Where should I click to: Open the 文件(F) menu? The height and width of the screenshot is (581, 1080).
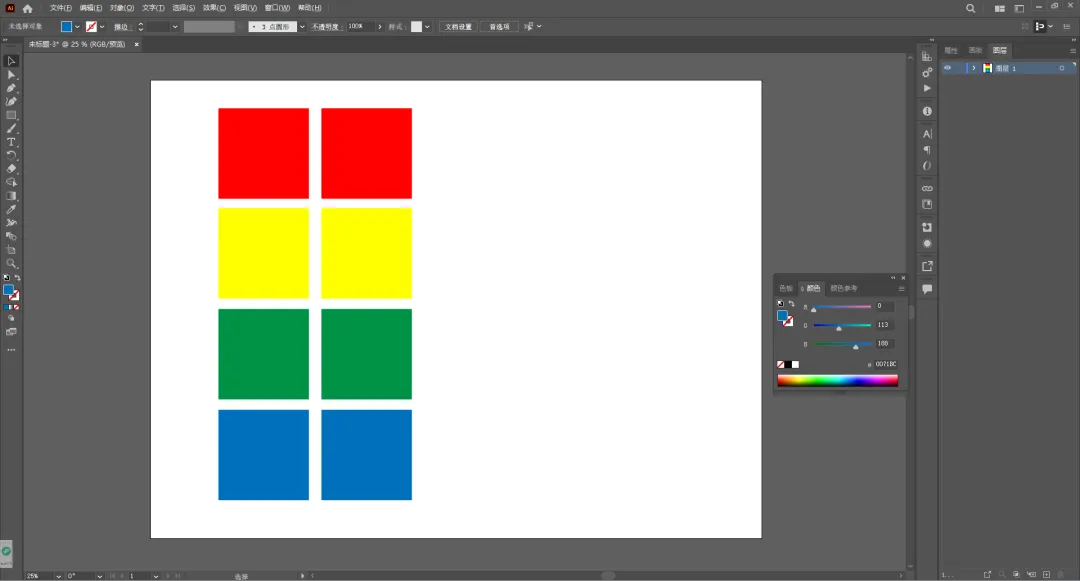[x=61, y=8]
